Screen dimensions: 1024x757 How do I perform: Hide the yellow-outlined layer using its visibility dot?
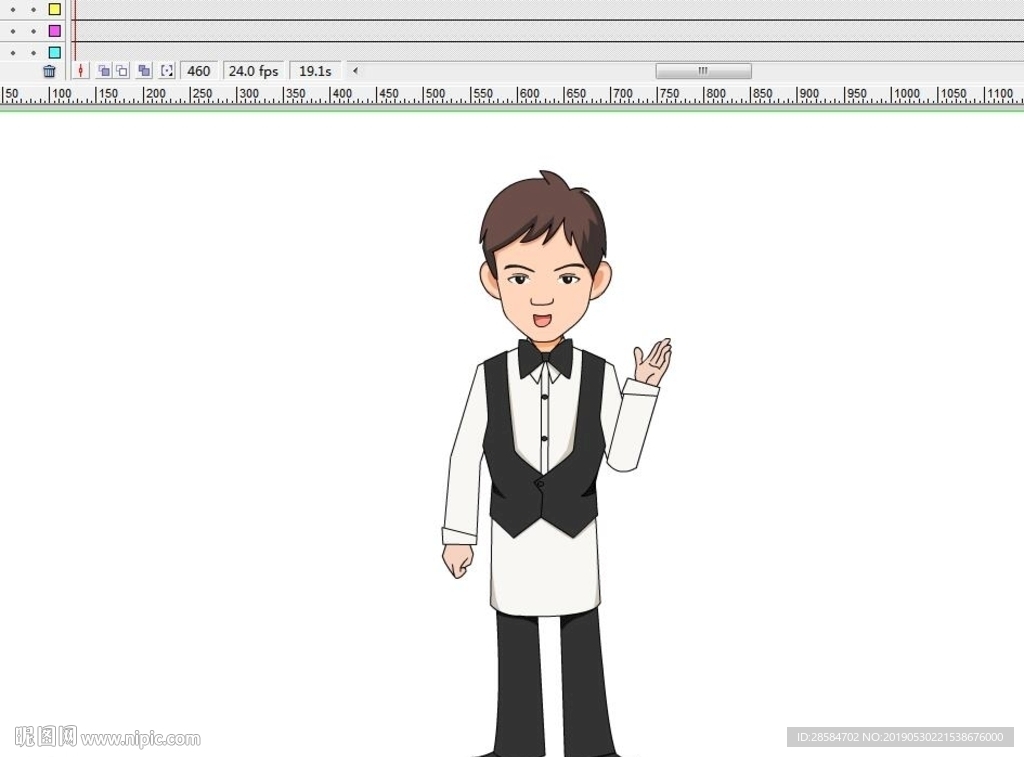click(13, 9)
